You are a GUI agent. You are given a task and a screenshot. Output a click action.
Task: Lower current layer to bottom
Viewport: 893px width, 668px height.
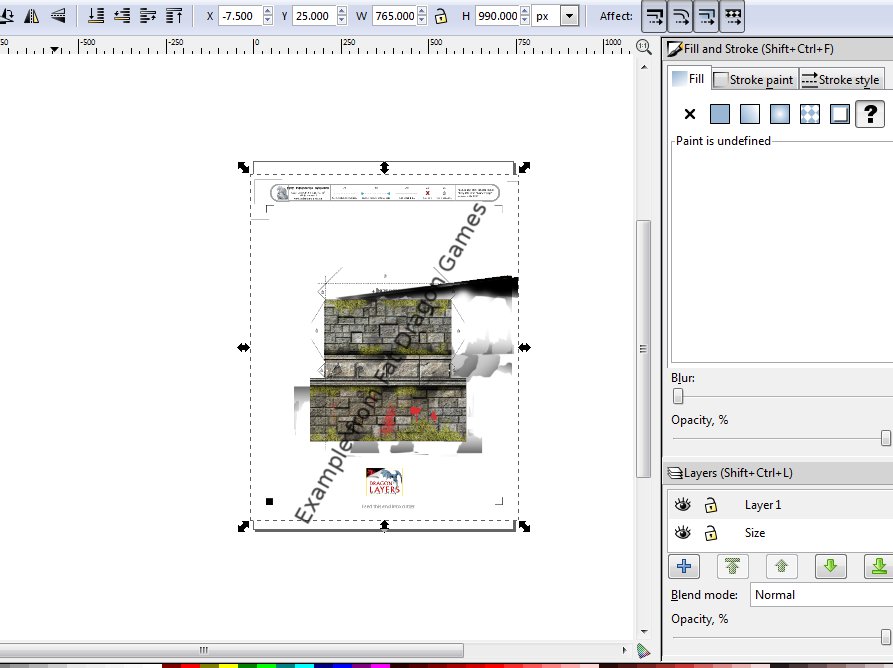(879, 567)
